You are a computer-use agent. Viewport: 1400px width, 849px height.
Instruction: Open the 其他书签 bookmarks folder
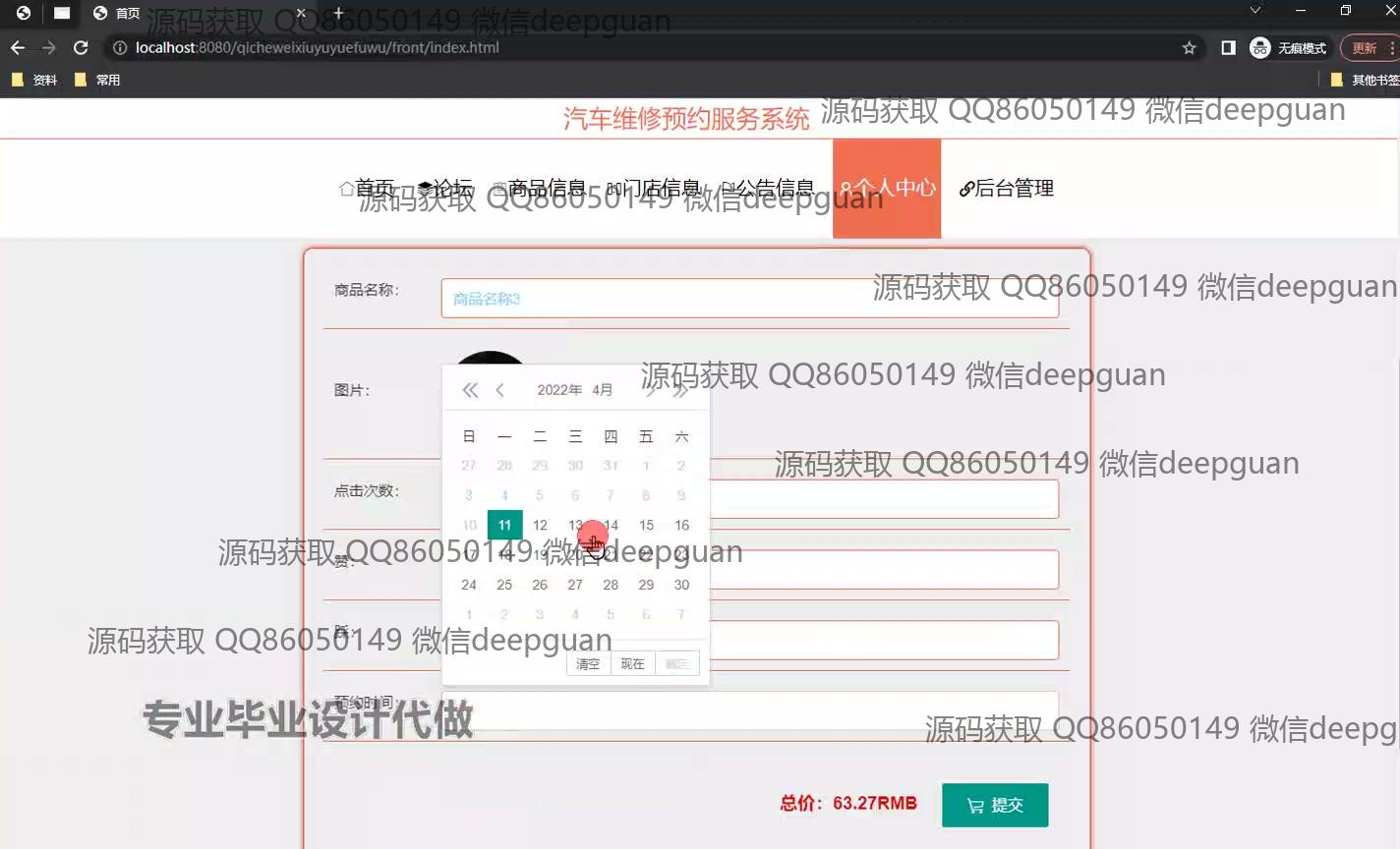coord(1365,80)
